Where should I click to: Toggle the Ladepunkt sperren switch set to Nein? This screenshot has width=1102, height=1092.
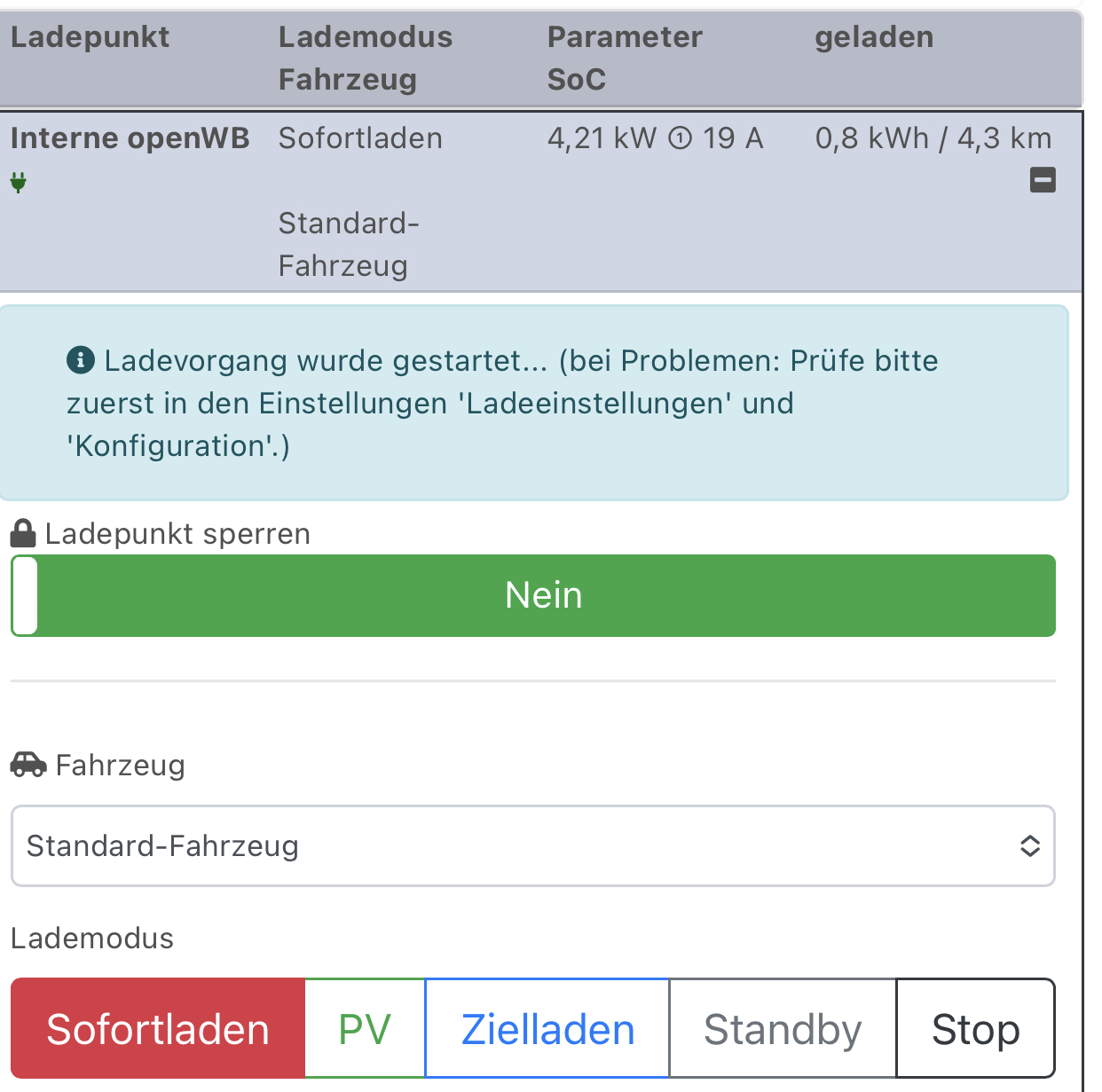click(x=533, y=595)
